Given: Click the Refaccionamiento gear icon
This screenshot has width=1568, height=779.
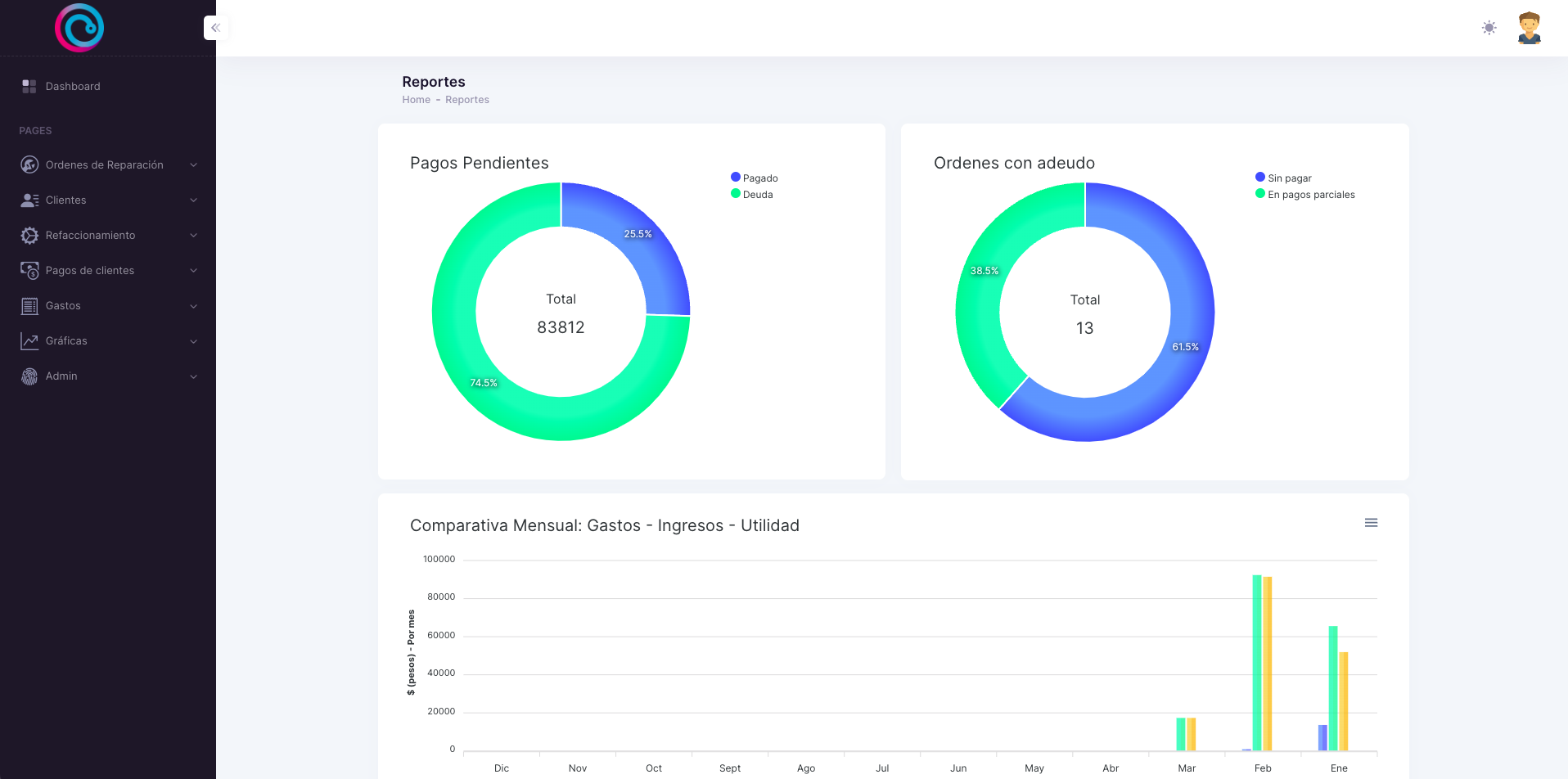Looking at the screenshot, I should 29,236.
